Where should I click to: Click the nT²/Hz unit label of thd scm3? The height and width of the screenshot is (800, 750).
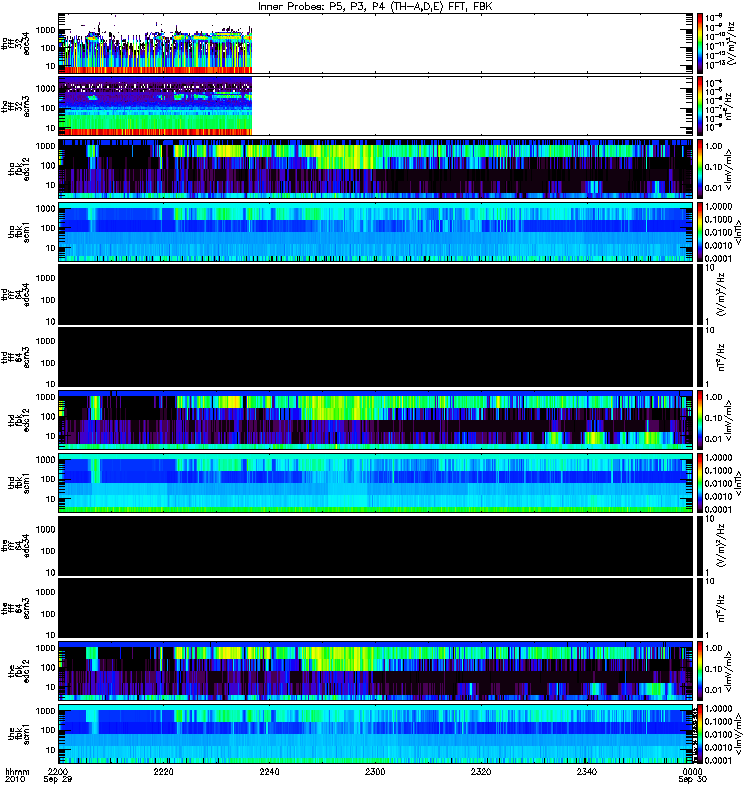[x=722, y=357]
